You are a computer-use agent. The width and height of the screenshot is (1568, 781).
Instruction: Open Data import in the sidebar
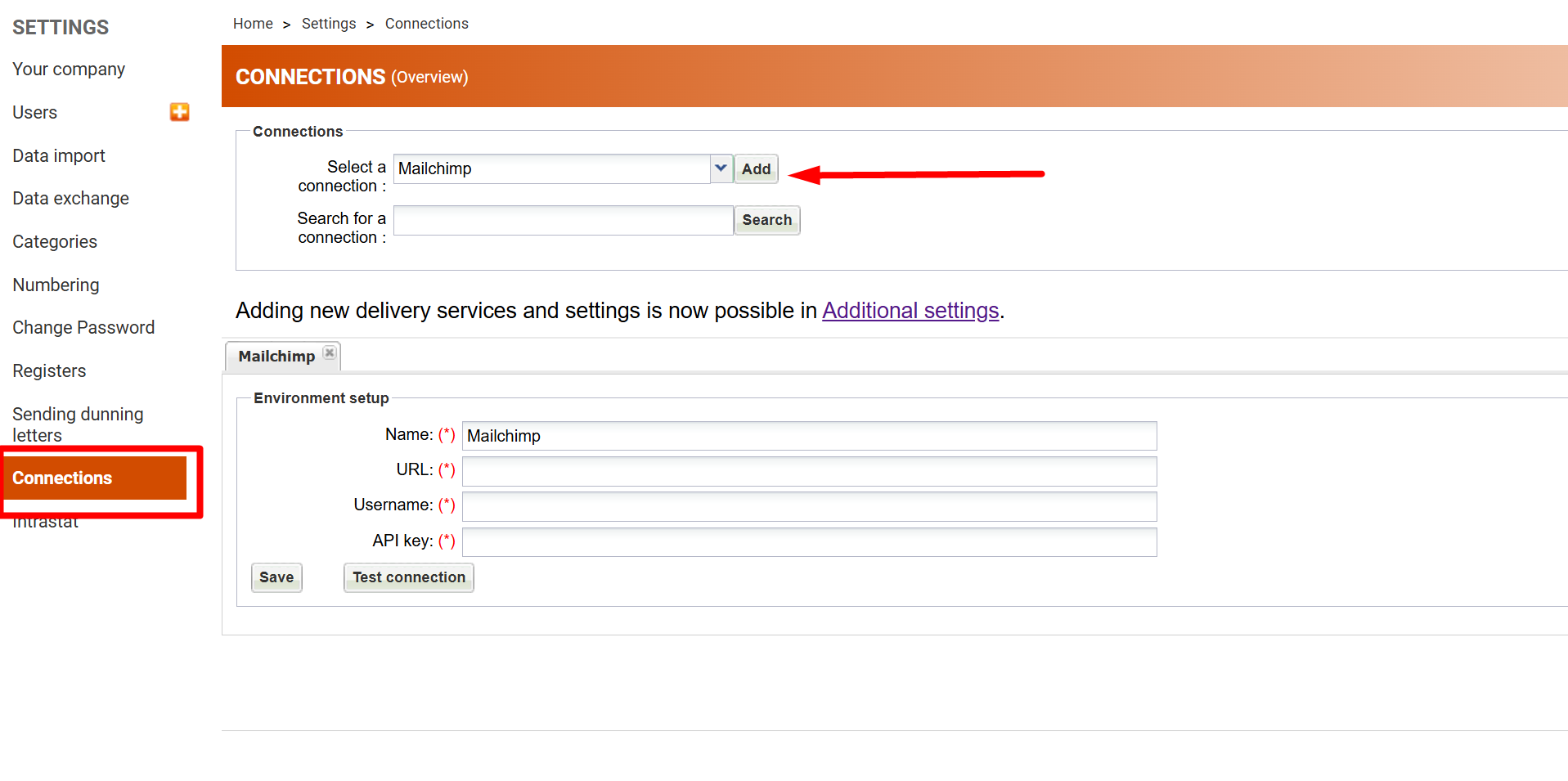click(x=59, y=156)
